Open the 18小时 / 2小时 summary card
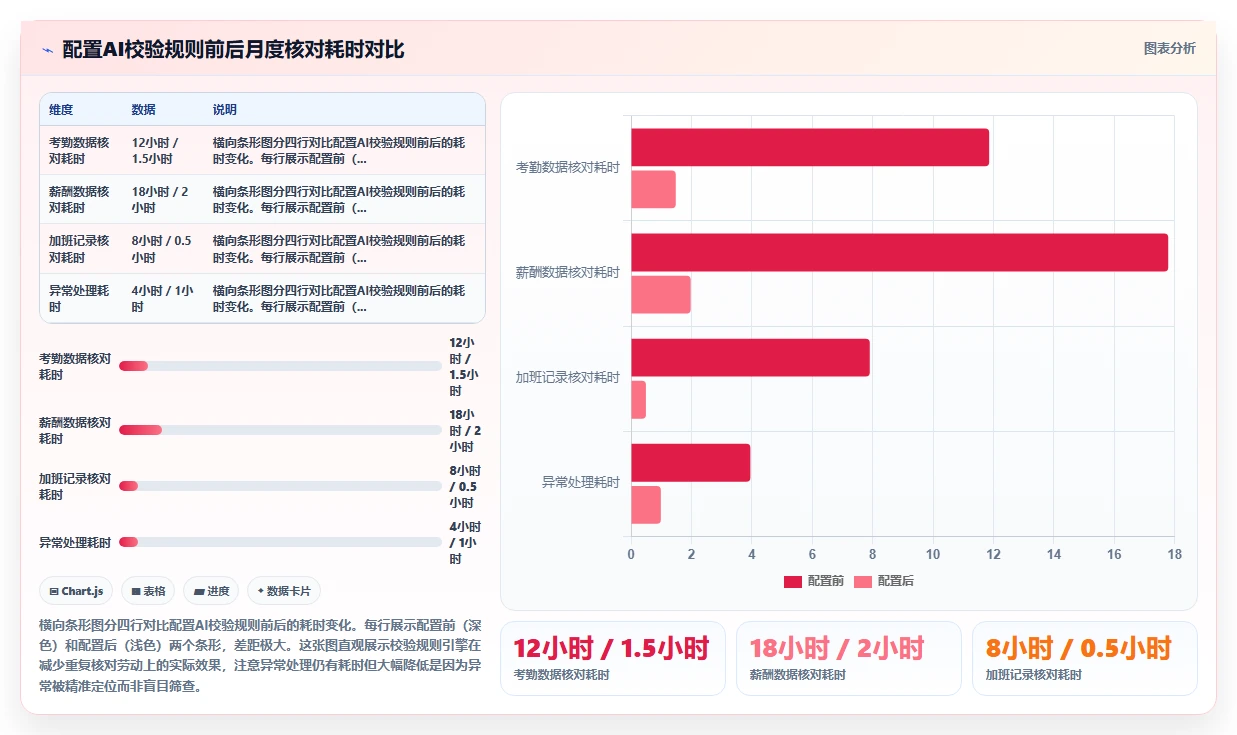This screenshot has width=1237, height=735. 849,658
